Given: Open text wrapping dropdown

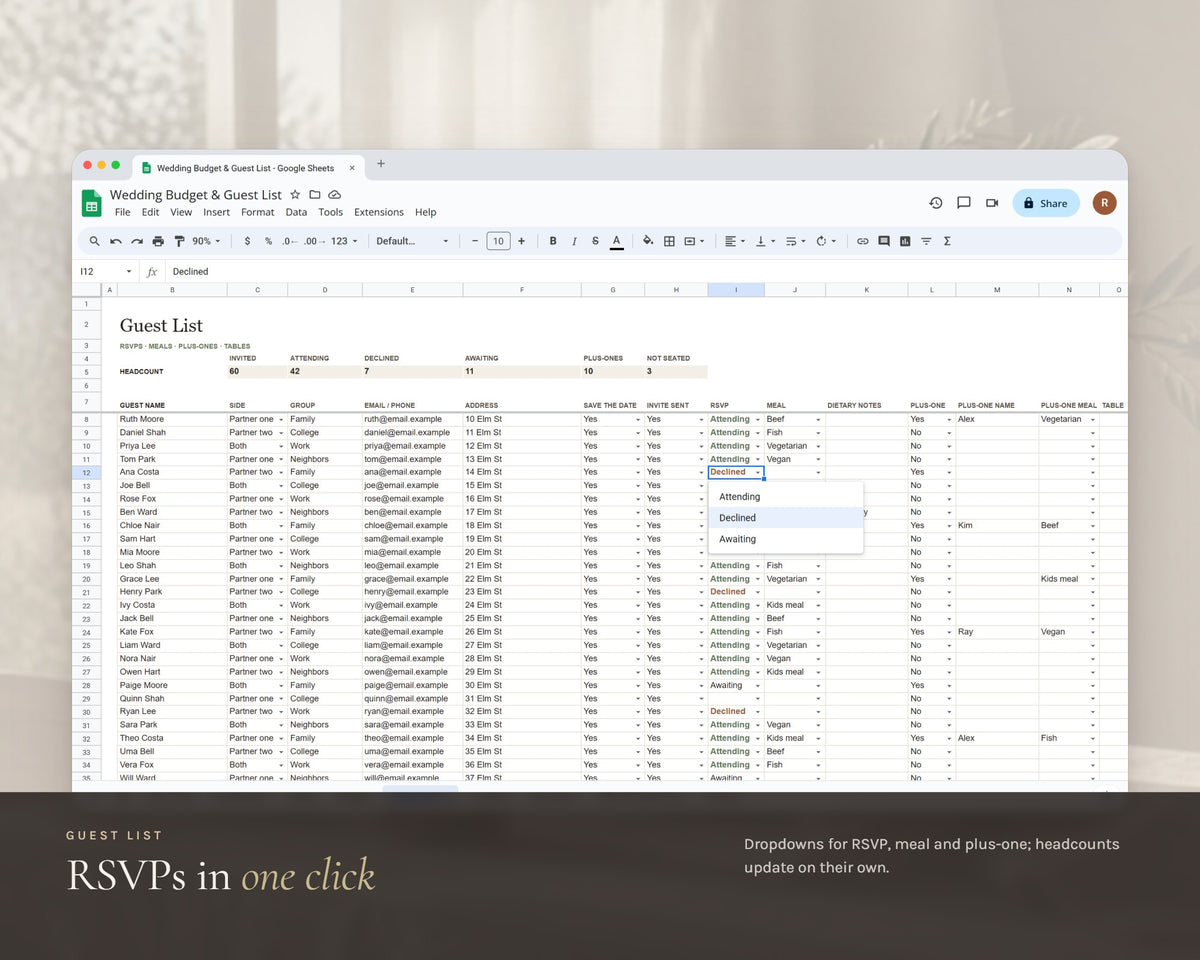Looking at the screenshot, I should [x=795, y=241].
